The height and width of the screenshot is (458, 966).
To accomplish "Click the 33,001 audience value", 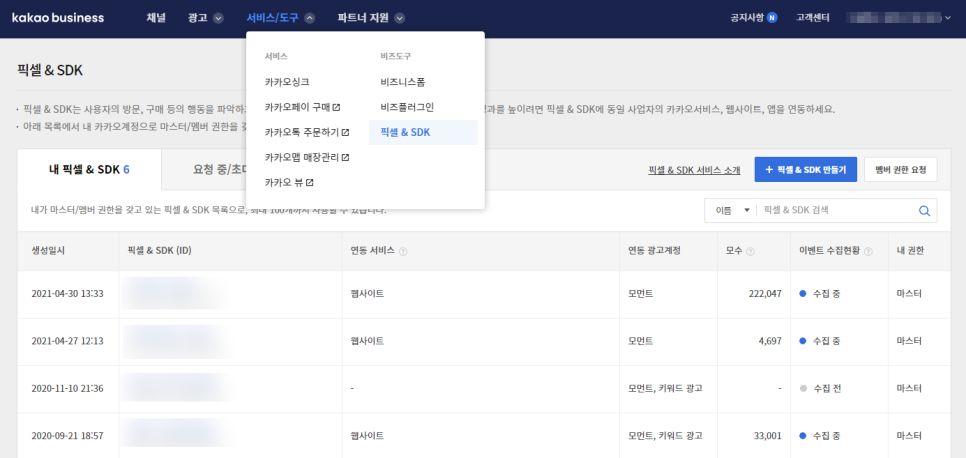I will (768, 436).
